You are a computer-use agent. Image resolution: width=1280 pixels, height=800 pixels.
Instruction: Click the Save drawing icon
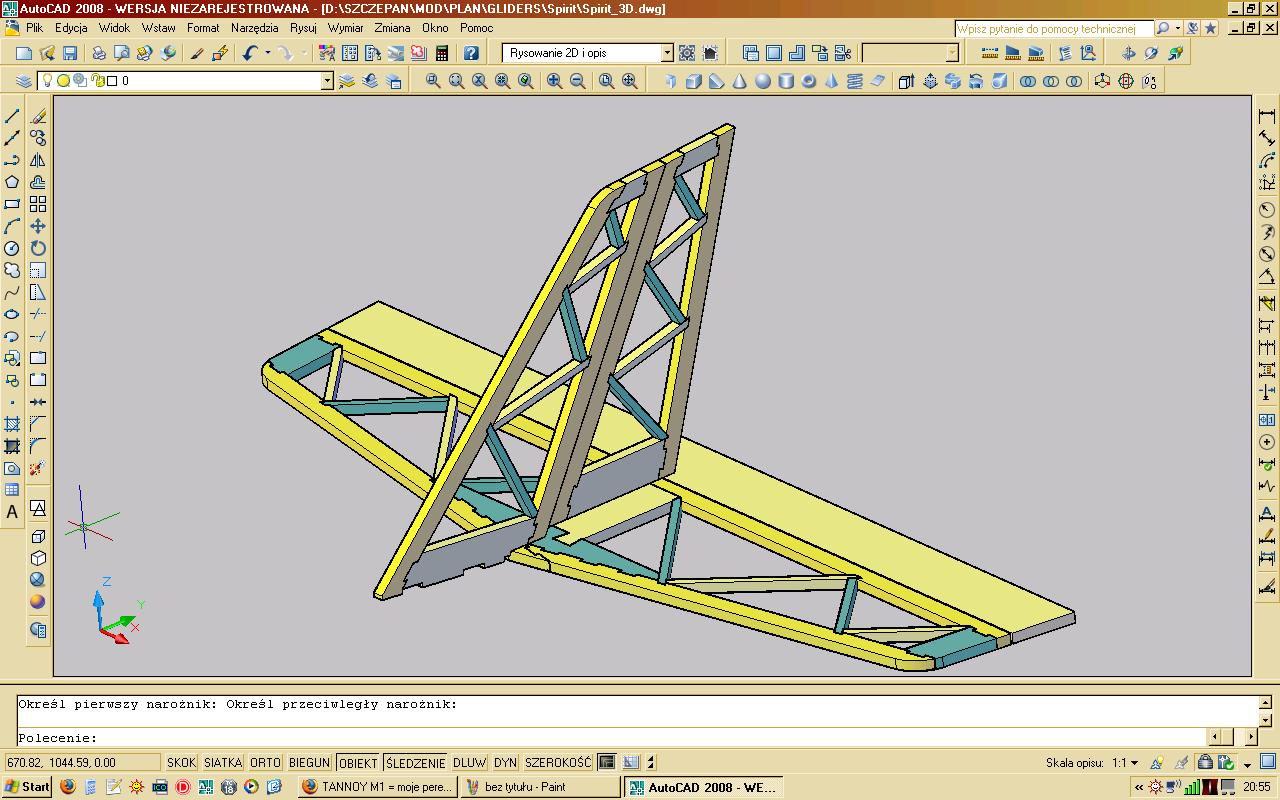70,53
